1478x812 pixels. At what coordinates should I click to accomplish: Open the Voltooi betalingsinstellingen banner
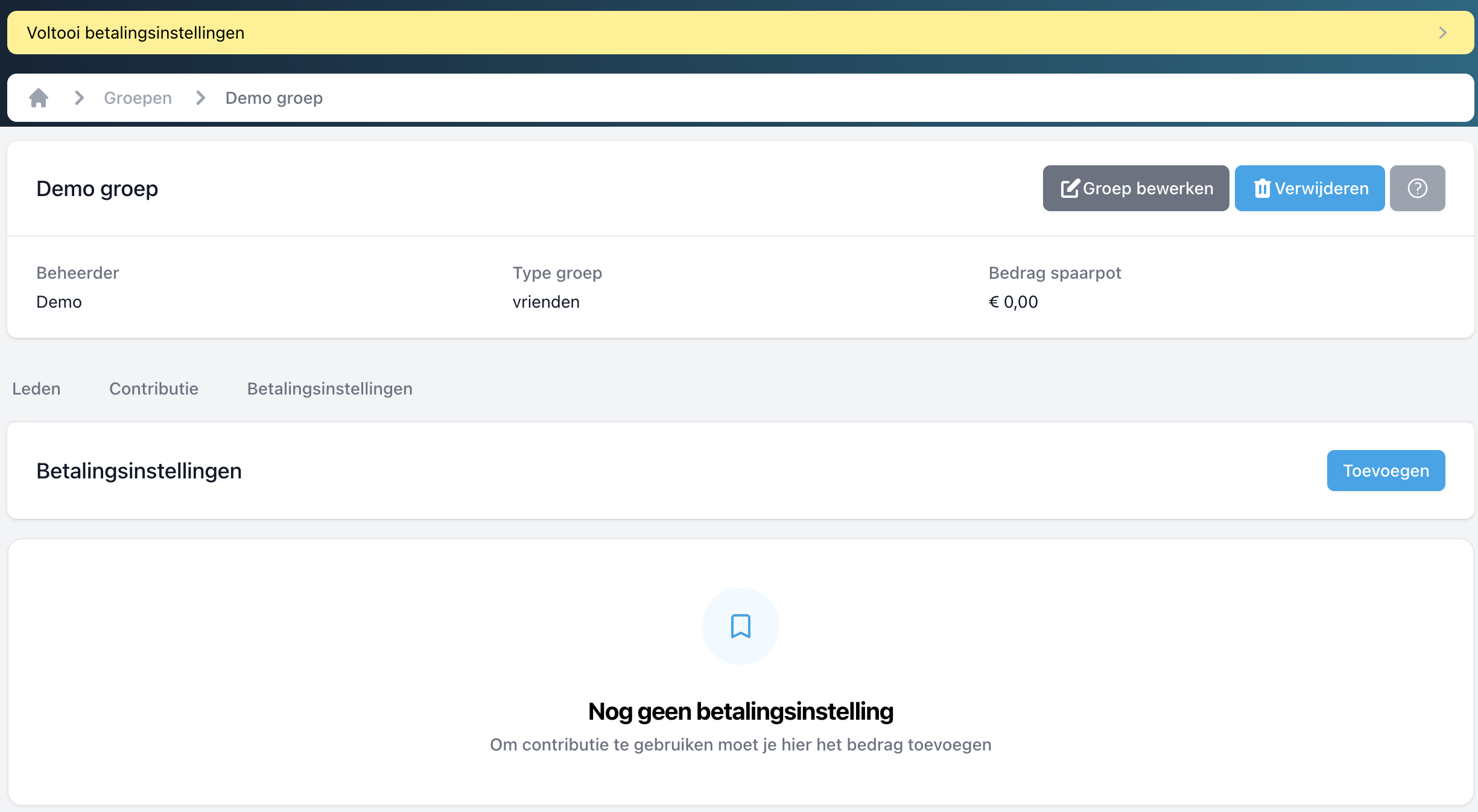coord(135,33)
